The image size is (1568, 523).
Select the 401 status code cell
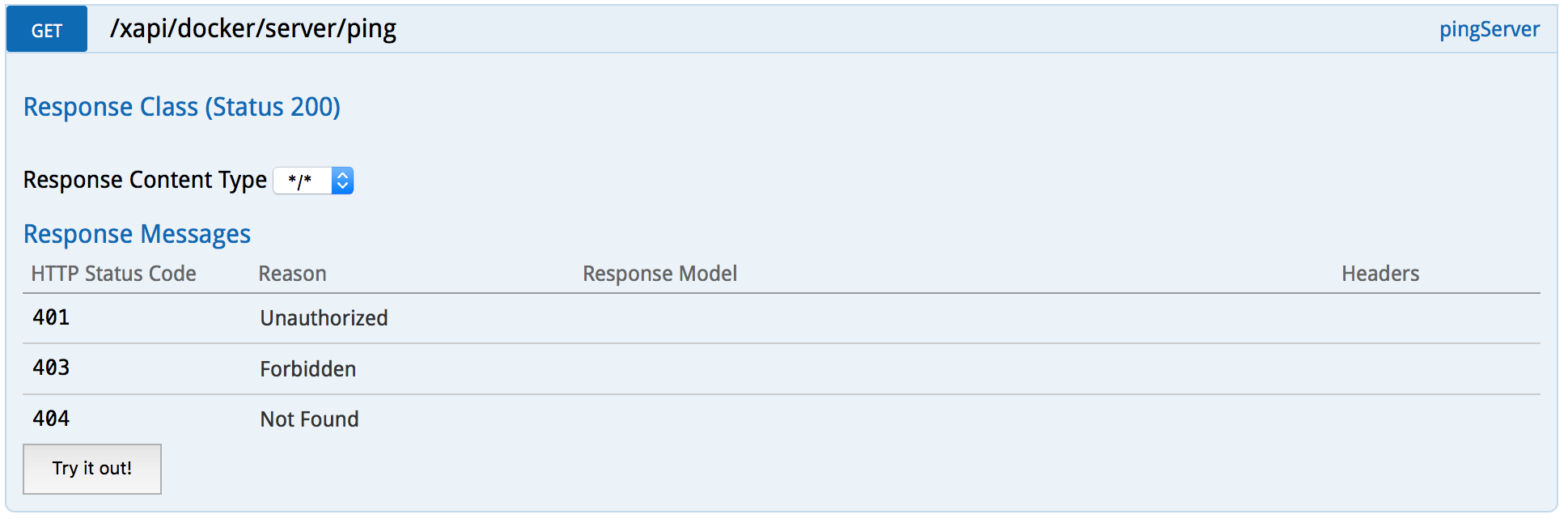(x=51, y=317)
